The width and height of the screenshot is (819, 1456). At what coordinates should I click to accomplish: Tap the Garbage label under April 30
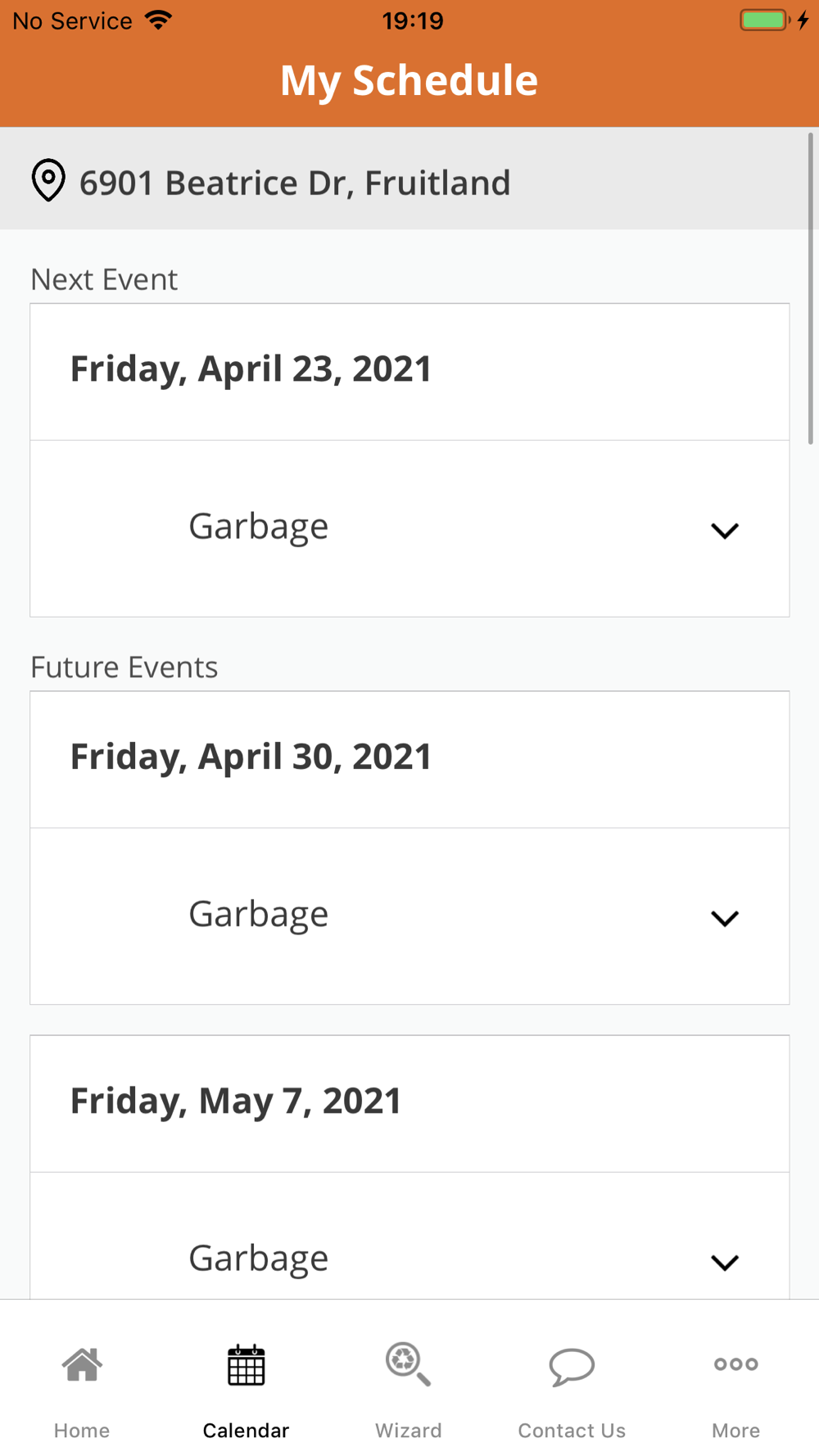click(x=259, y=914)
